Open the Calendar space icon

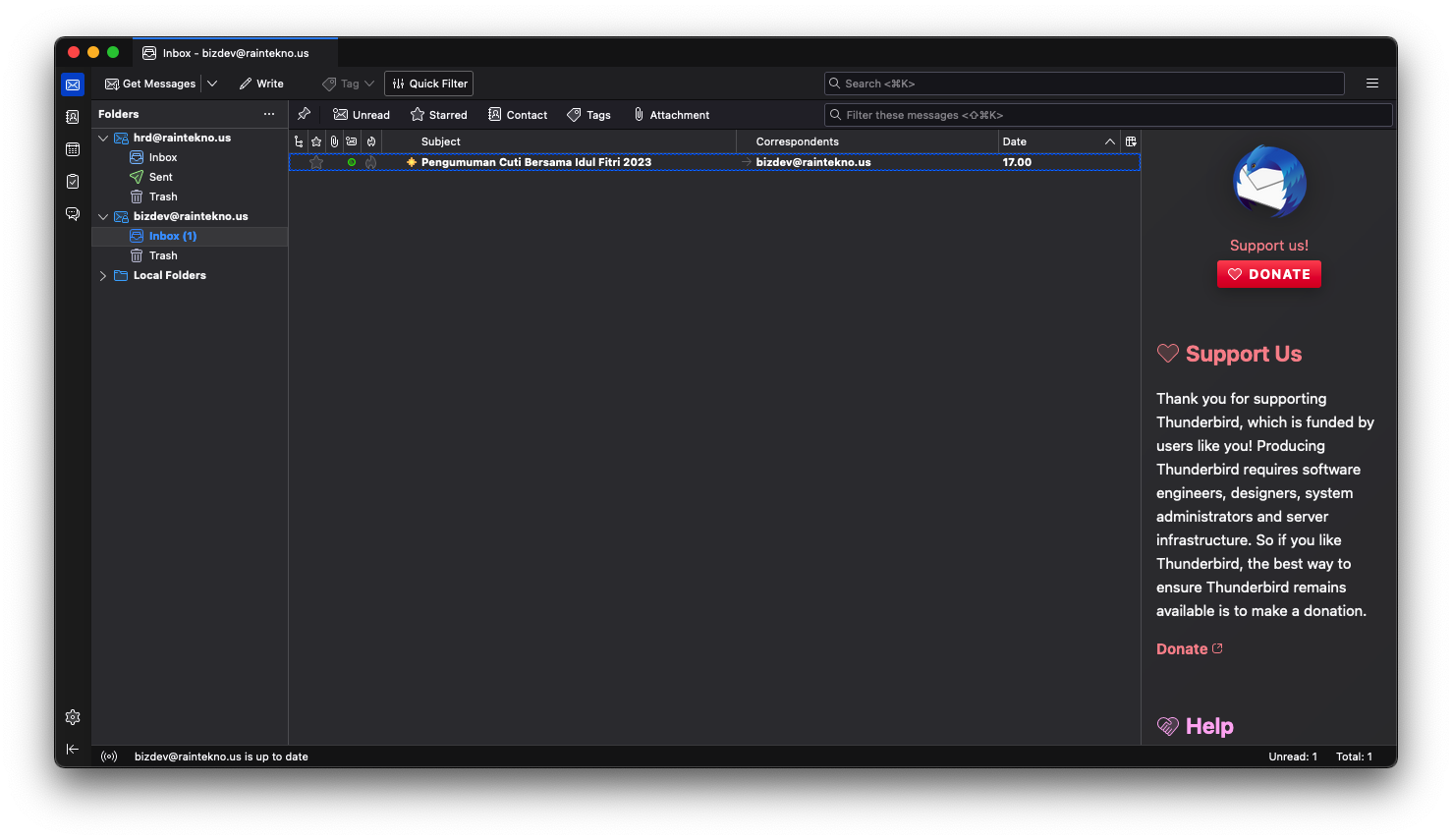coord(73,149)
